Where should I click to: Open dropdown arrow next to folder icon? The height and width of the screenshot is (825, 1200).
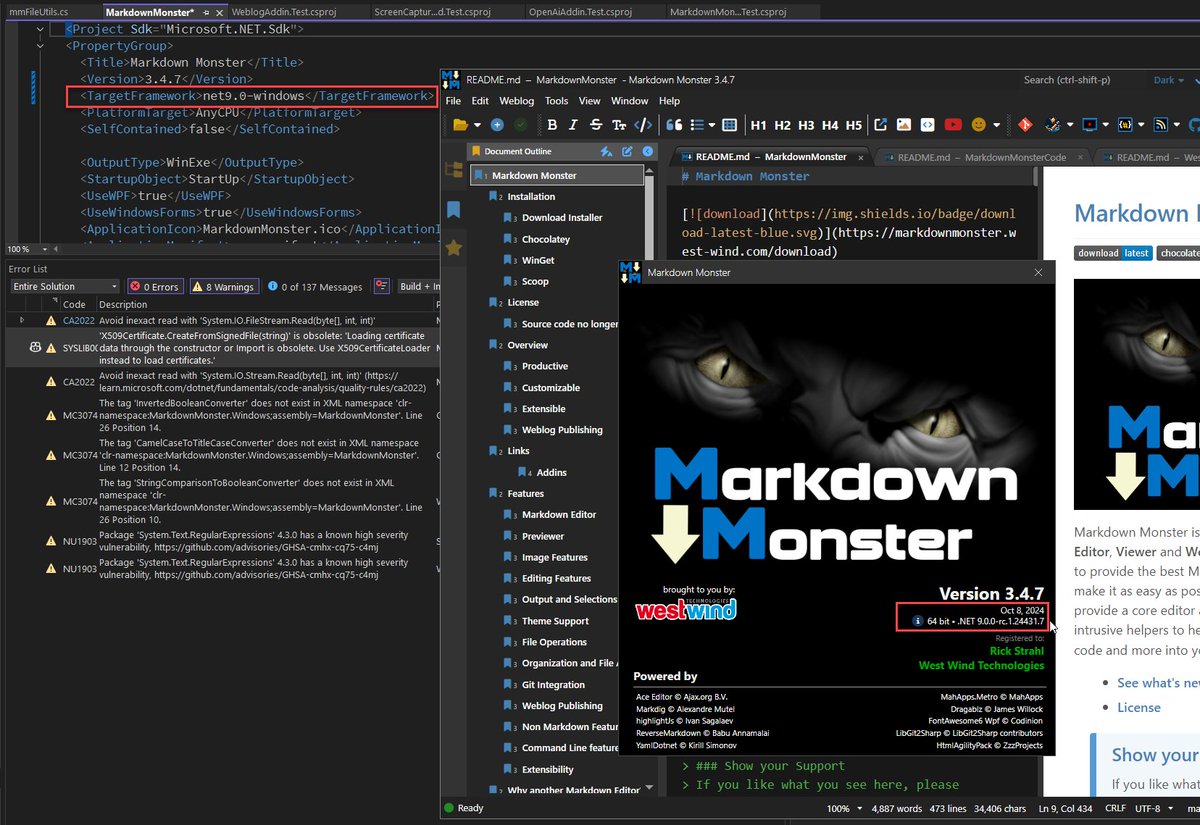[478, 126]
